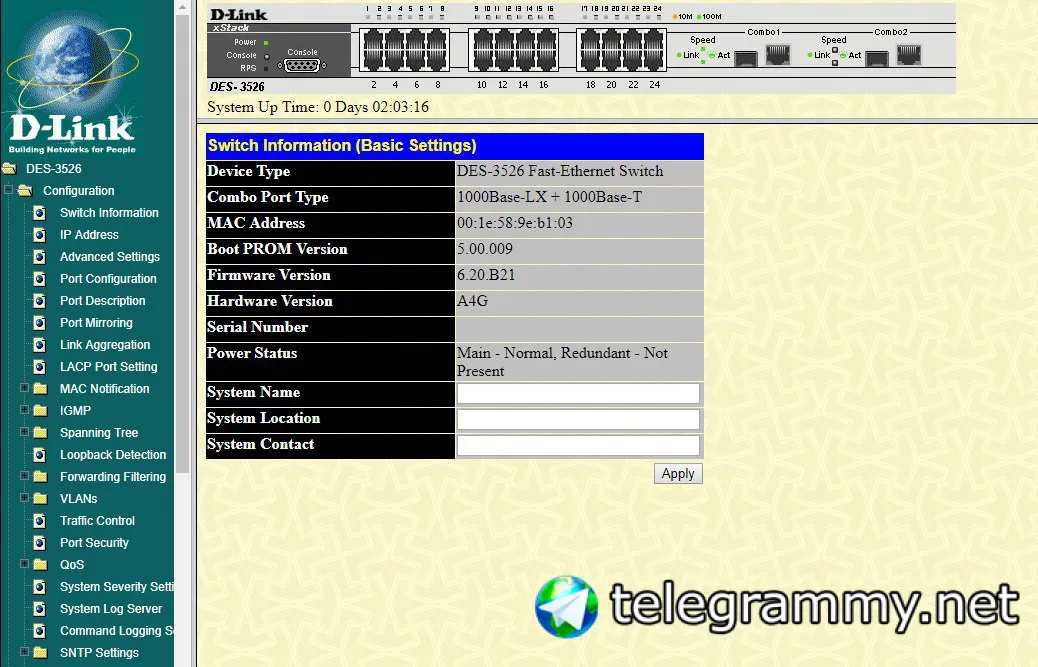Click the Configuration folder icon
Screen dimensions: 1038x667
tap(25, 191)
